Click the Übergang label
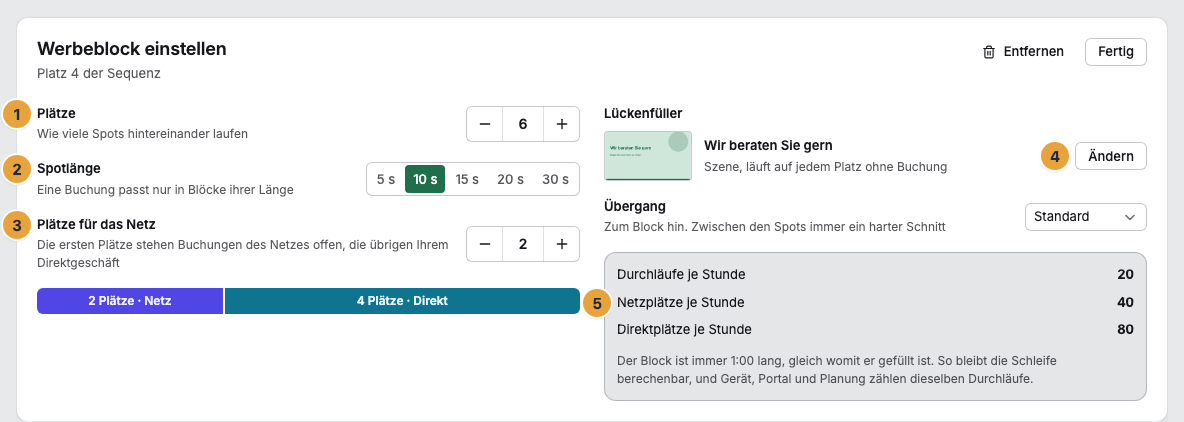Viewport: 1184px width, 422px height. (634, 206)
